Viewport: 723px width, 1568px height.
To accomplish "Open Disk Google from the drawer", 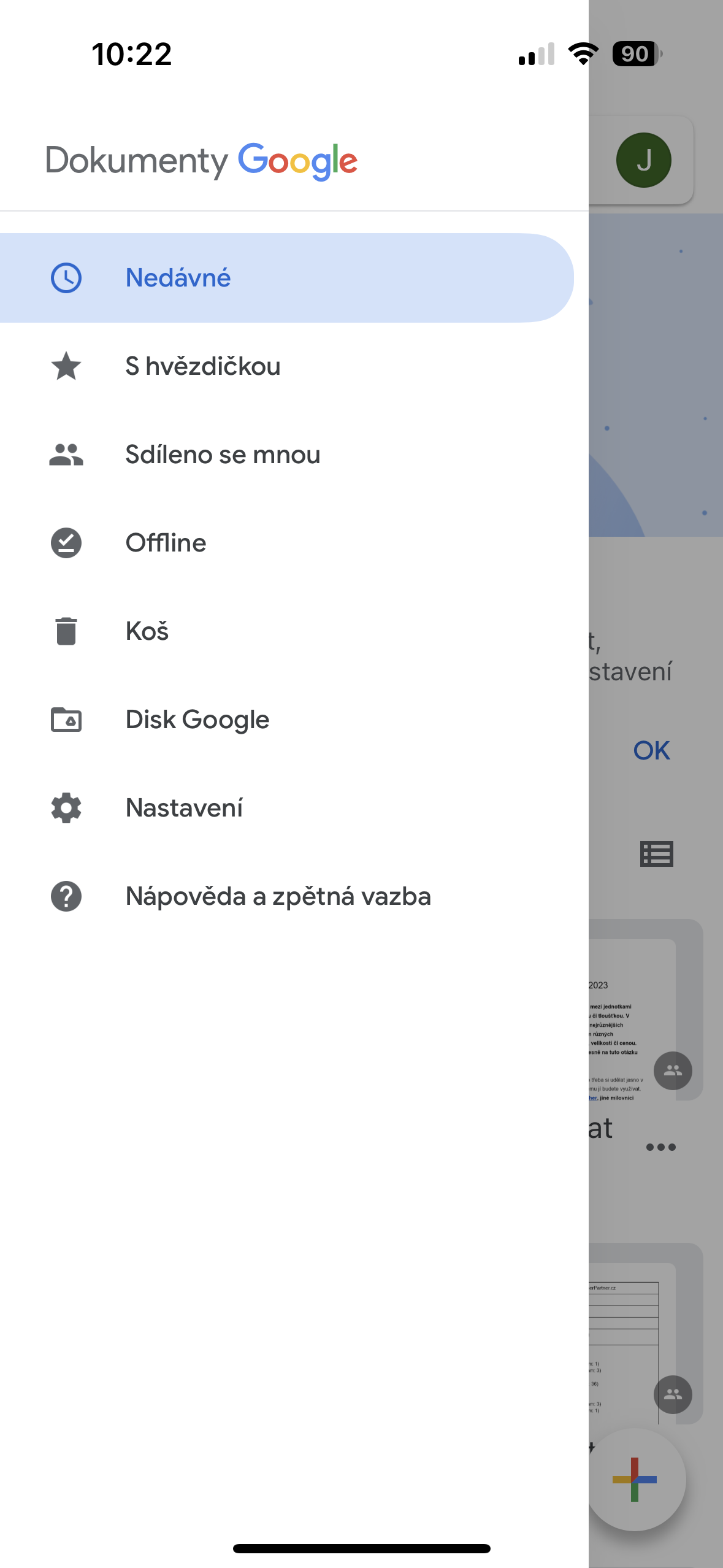I will click(197, 720).
